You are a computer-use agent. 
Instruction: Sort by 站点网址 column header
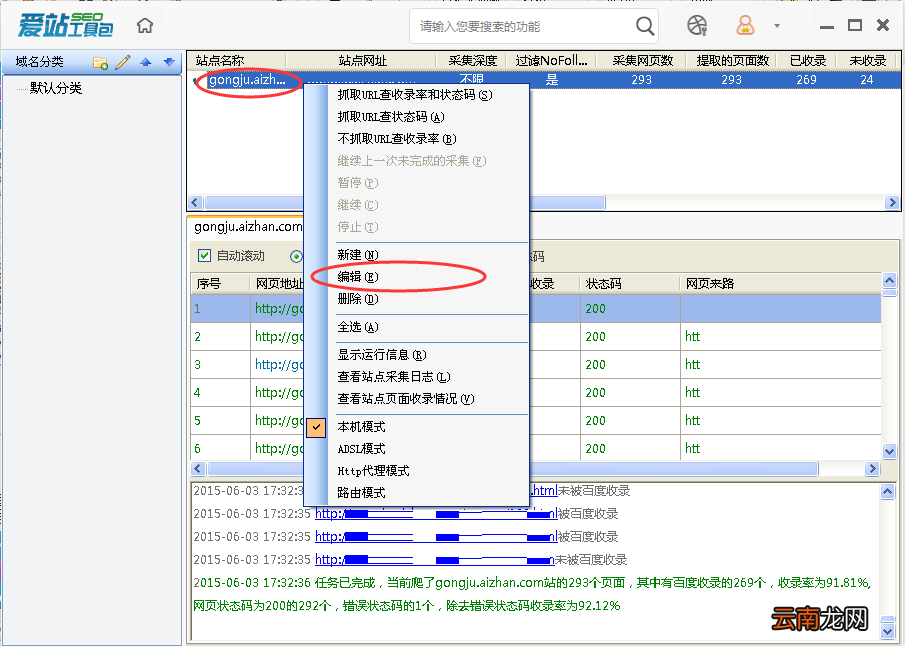tap(361, 61)
